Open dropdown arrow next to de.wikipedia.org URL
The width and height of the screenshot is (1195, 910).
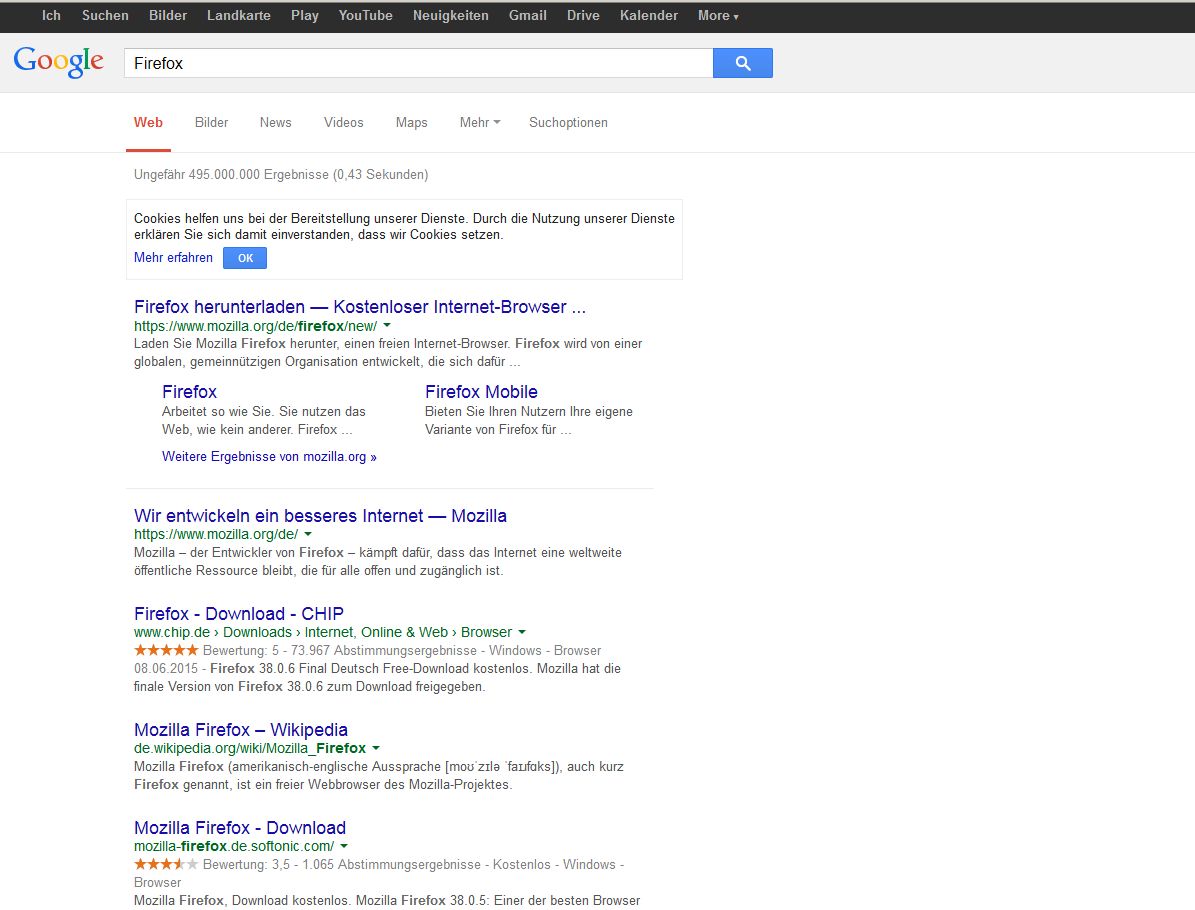(x=376, y=748)
